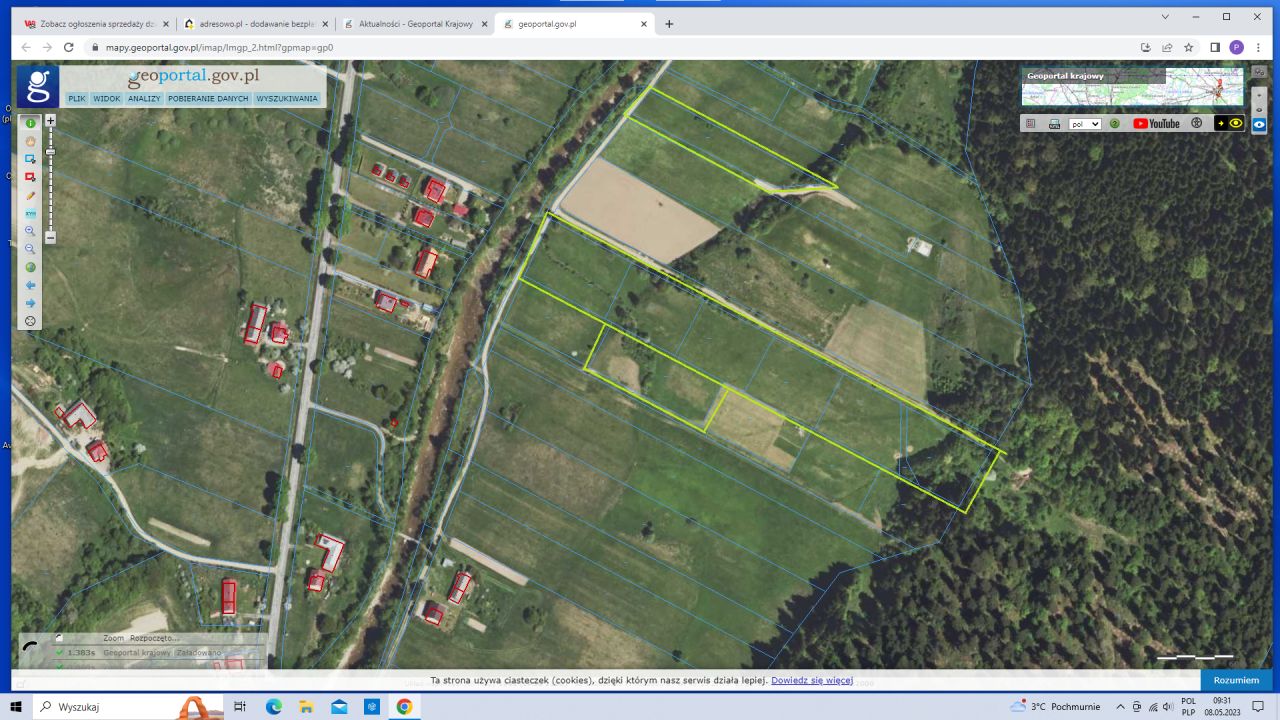Open the 'Dowiedz się więcej' cookie link
Screen dimensions: 1280x720
point(812,680)
